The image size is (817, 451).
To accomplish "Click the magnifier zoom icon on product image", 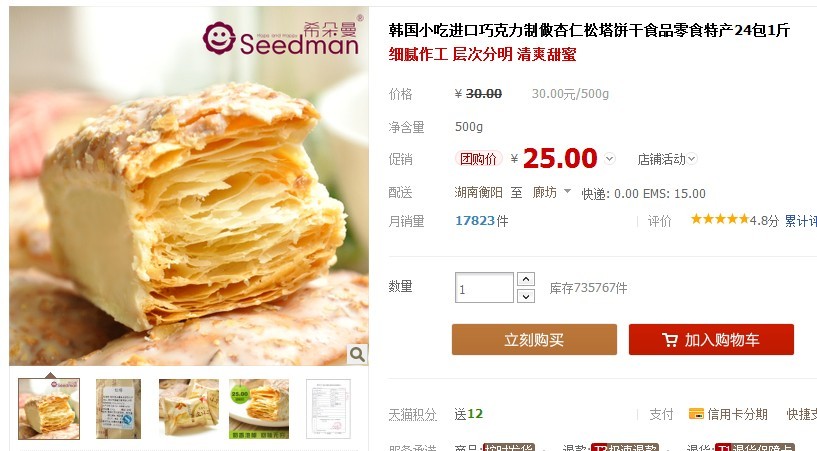I will (357, 354).
